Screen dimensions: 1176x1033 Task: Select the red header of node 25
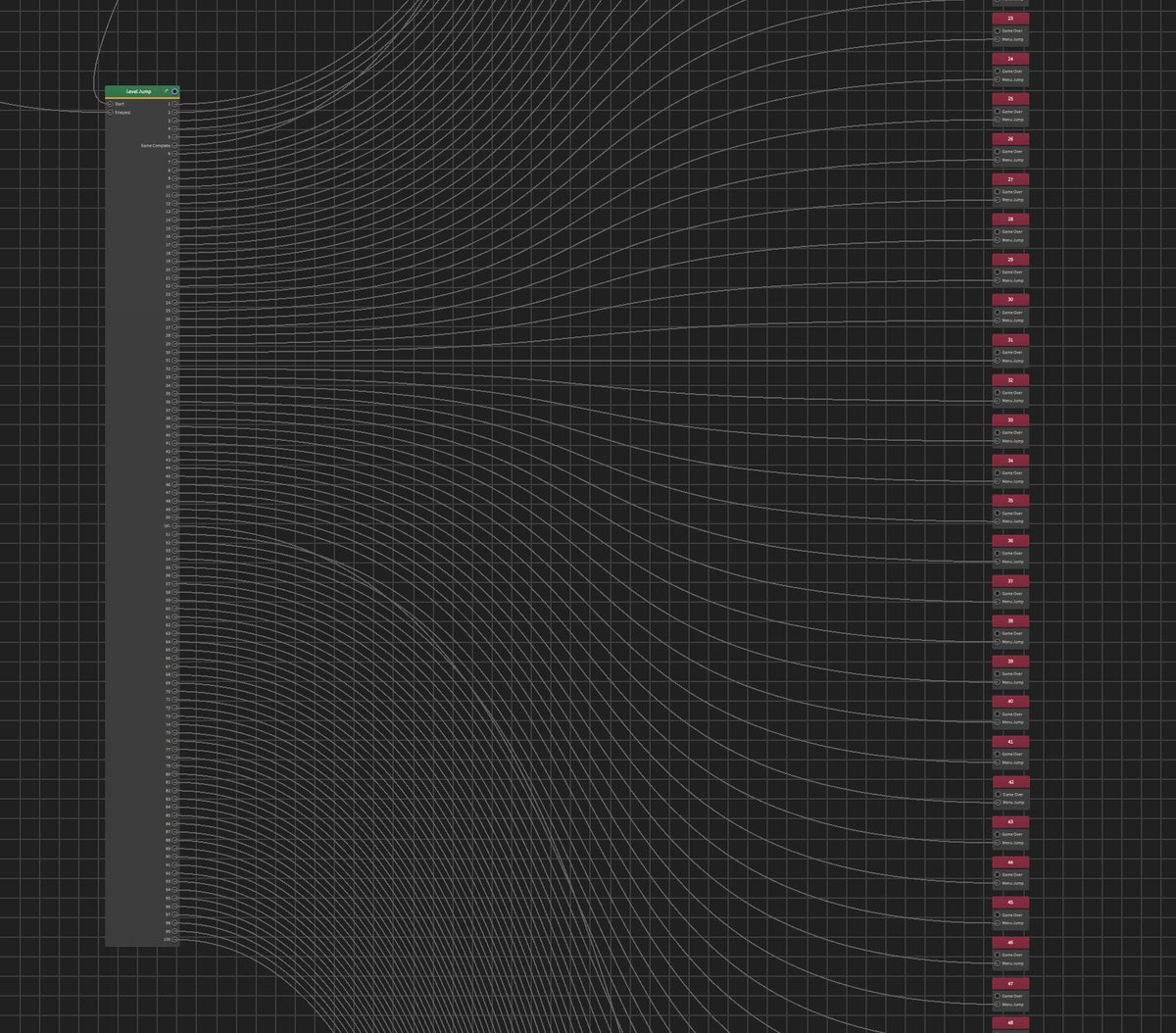click(1010, 98)
